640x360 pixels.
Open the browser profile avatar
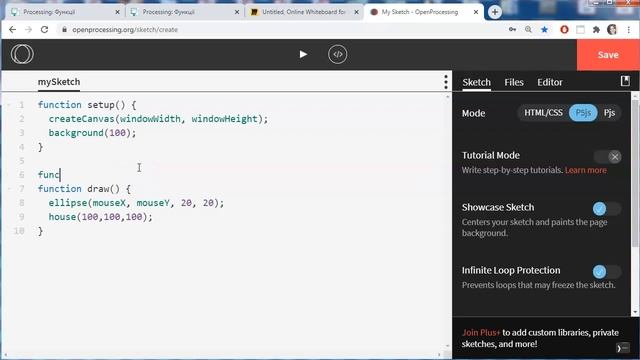pos(612,29)
